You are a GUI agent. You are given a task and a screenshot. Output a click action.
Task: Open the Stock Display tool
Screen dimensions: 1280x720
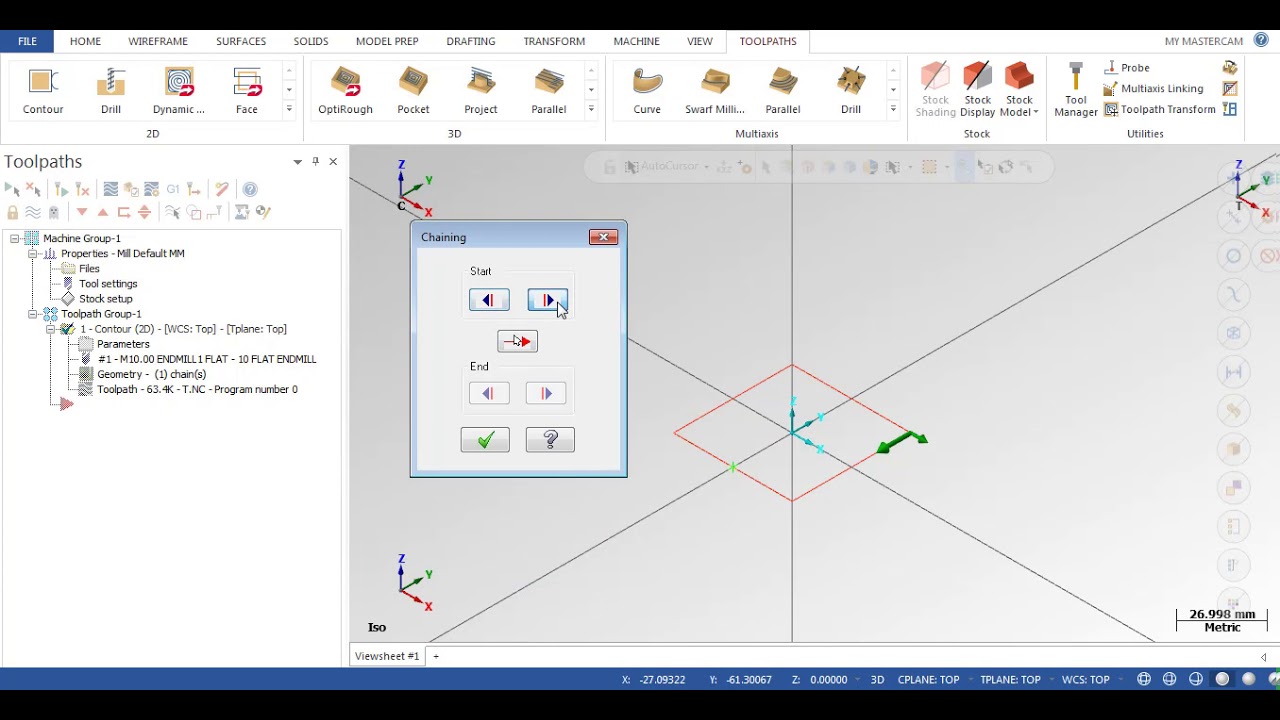click(x=978, y=91)
